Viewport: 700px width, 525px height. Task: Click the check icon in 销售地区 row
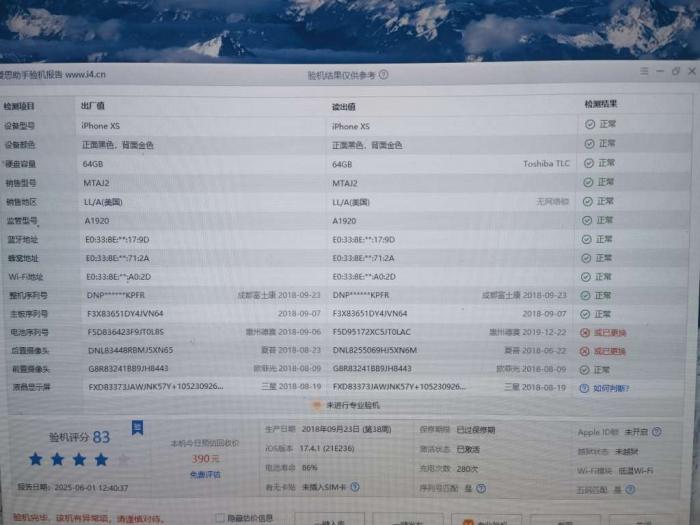point(588,201)
